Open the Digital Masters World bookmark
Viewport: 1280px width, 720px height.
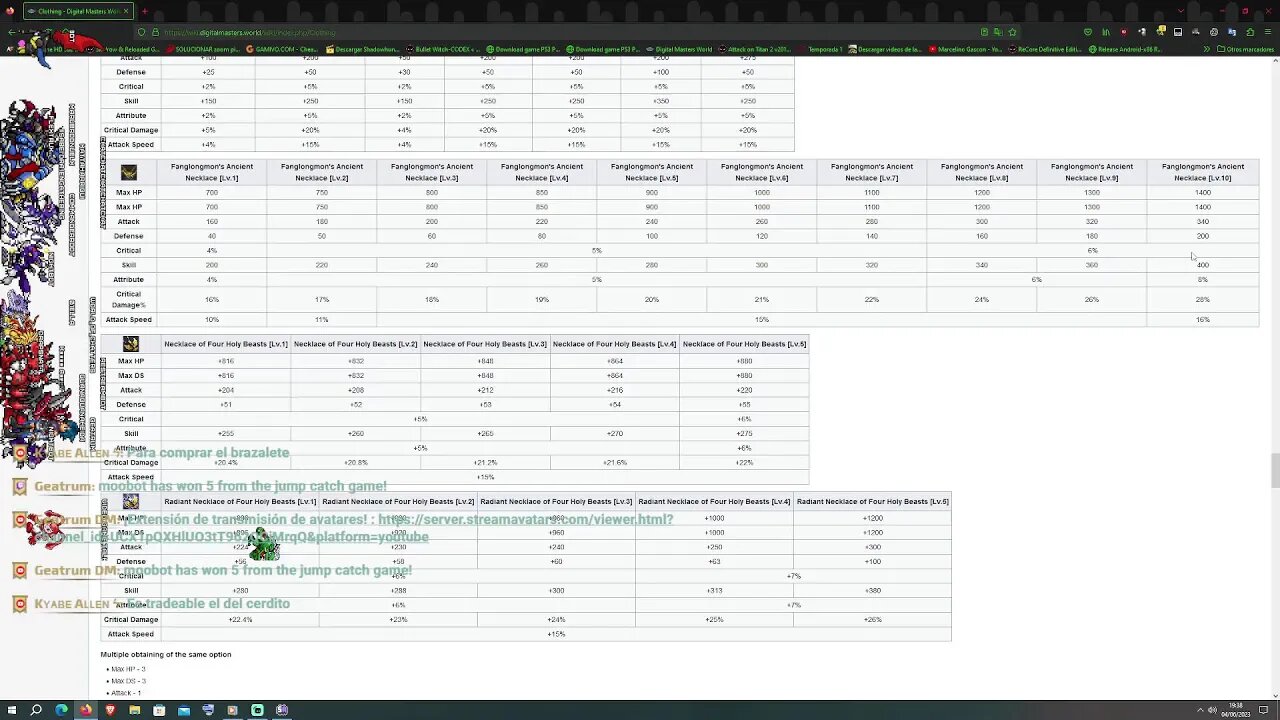679,49
